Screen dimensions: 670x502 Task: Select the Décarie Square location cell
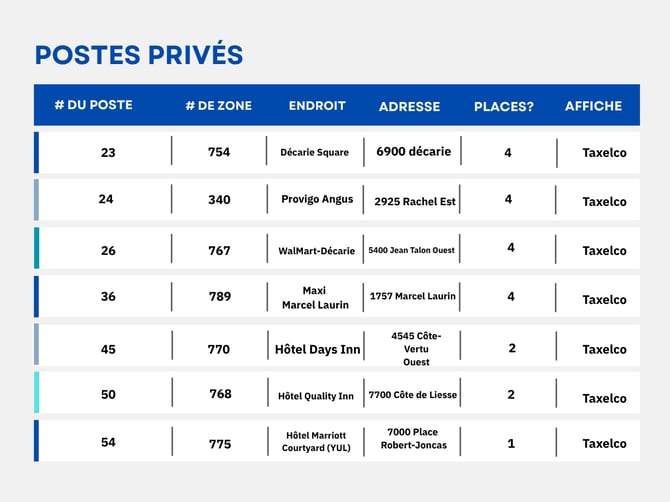pyautogui.click(x=314, y=152)
